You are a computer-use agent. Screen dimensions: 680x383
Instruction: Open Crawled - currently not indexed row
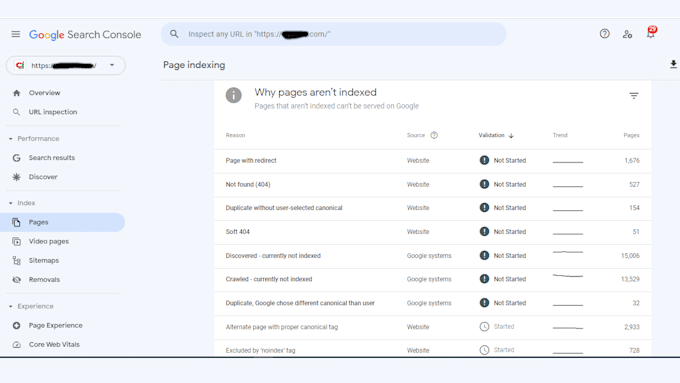432,279
